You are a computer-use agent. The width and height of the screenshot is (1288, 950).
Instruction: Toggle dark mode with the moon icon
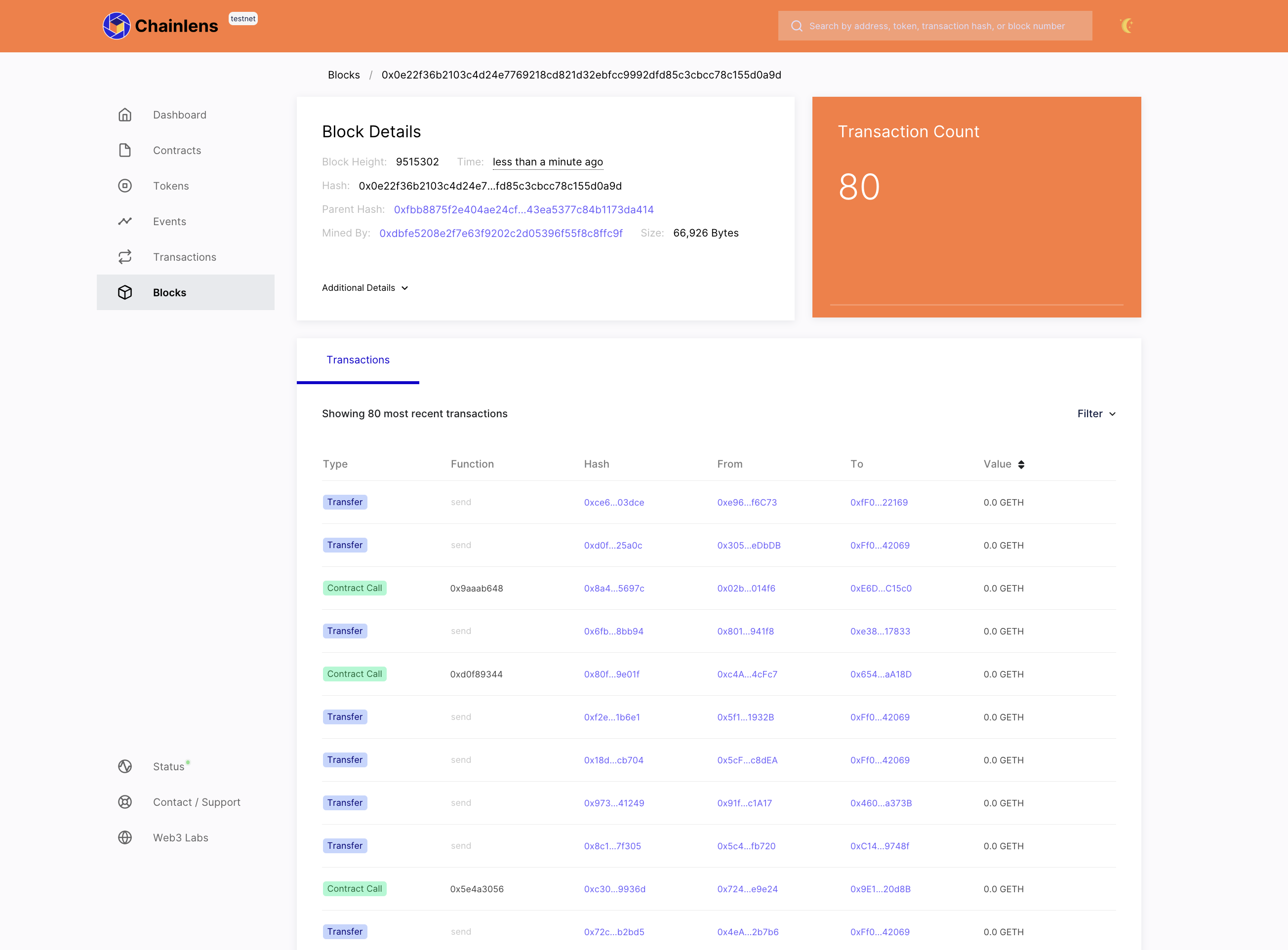point(1127,25)
